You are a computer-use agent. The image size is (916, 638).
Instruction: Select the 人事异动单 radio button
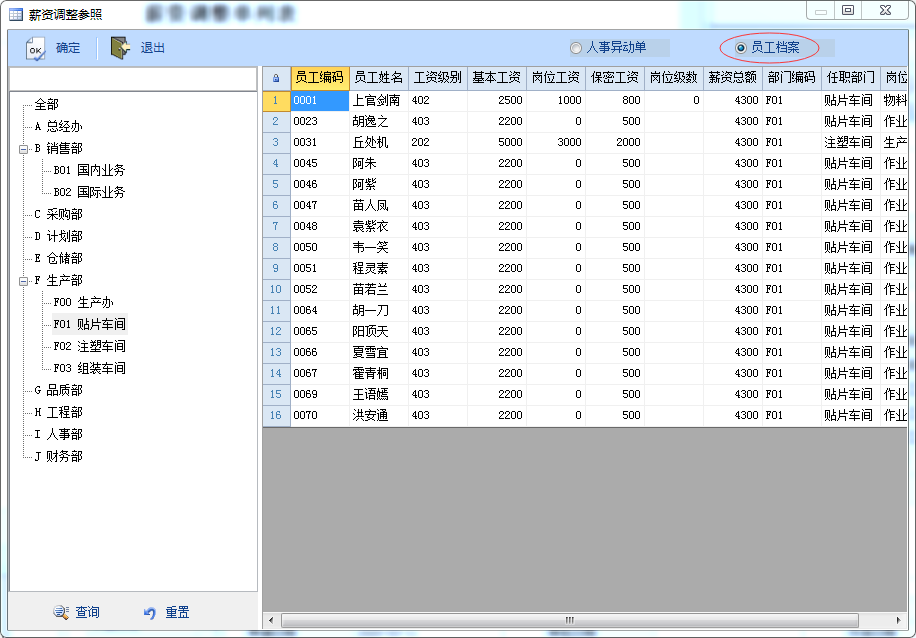click(576, 48)
